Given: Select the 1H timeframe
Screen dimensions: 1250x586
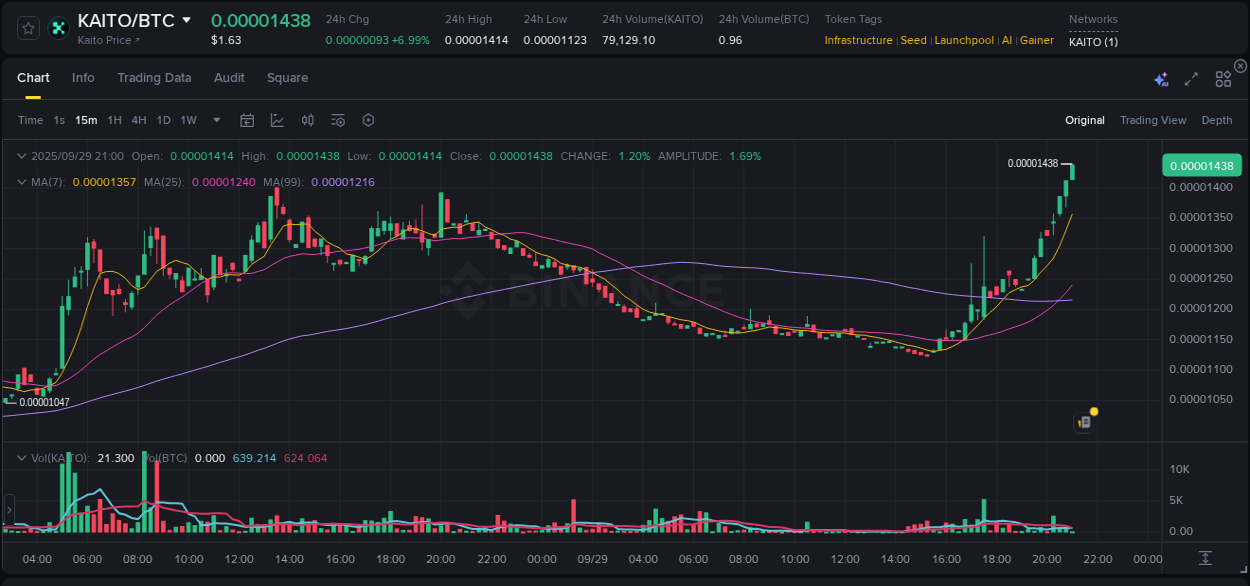Looking at the screenshot, I should (x=113, y=120).
